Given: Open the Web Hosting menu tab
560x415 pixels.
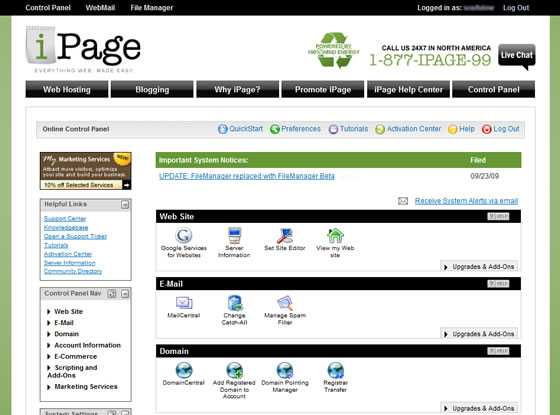Looking at the screenshot, I should click(x=67, y=89).
